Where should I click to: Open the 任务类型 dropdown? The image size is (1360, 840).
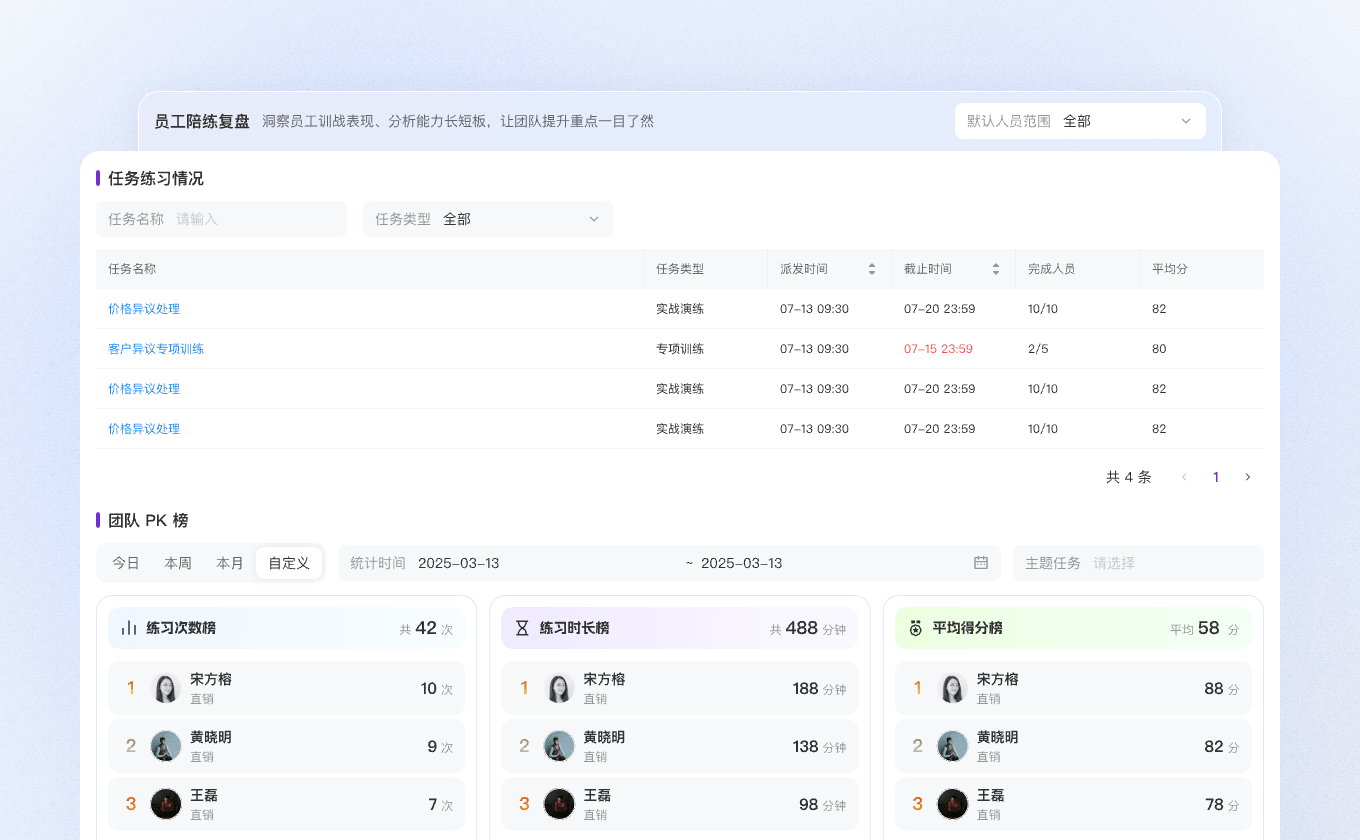tap(488, 219)
